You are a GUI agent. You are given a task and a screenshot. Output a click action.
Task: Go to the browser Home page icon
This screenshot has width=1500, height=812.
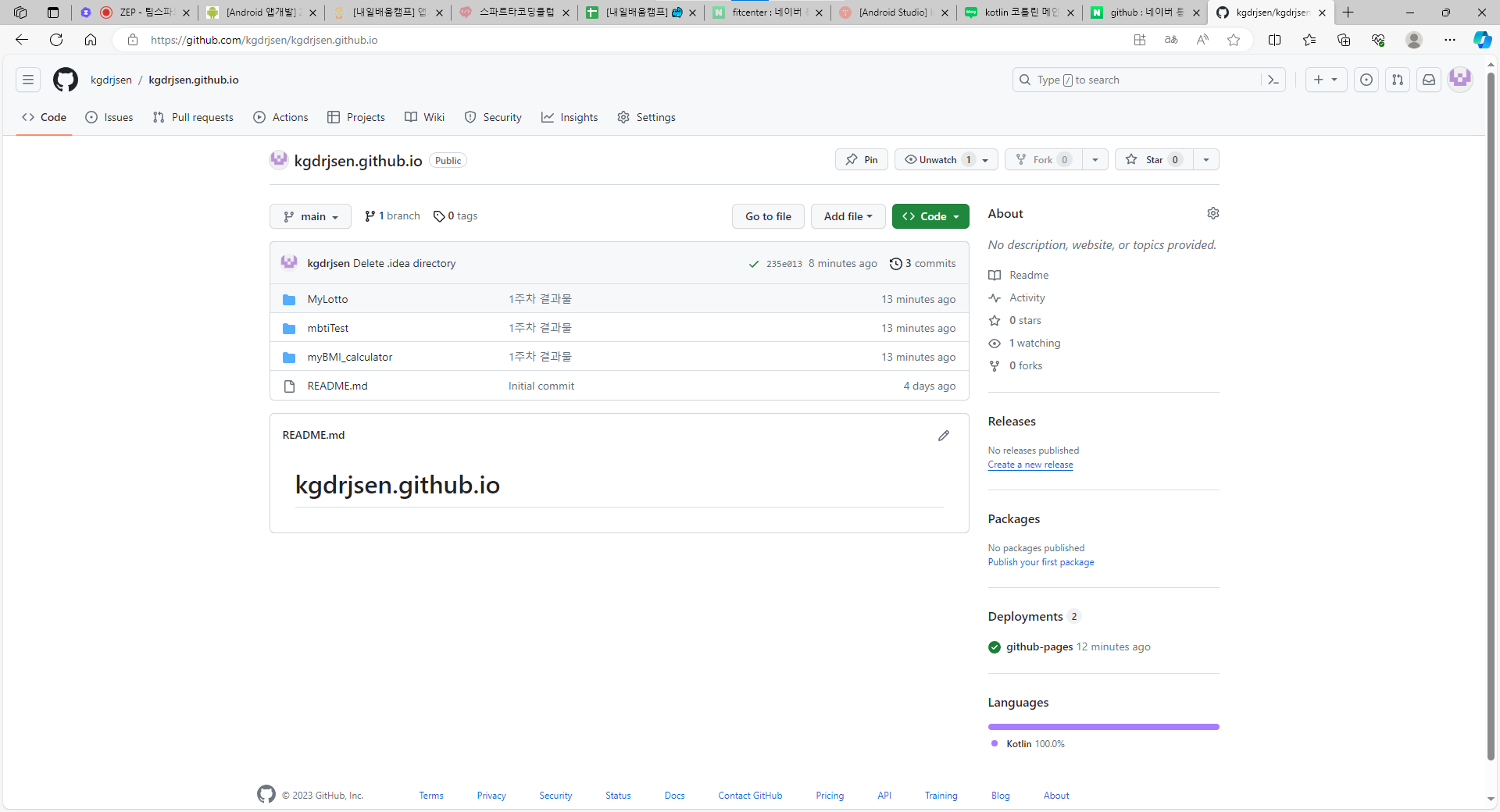click(x=91, y=40)
